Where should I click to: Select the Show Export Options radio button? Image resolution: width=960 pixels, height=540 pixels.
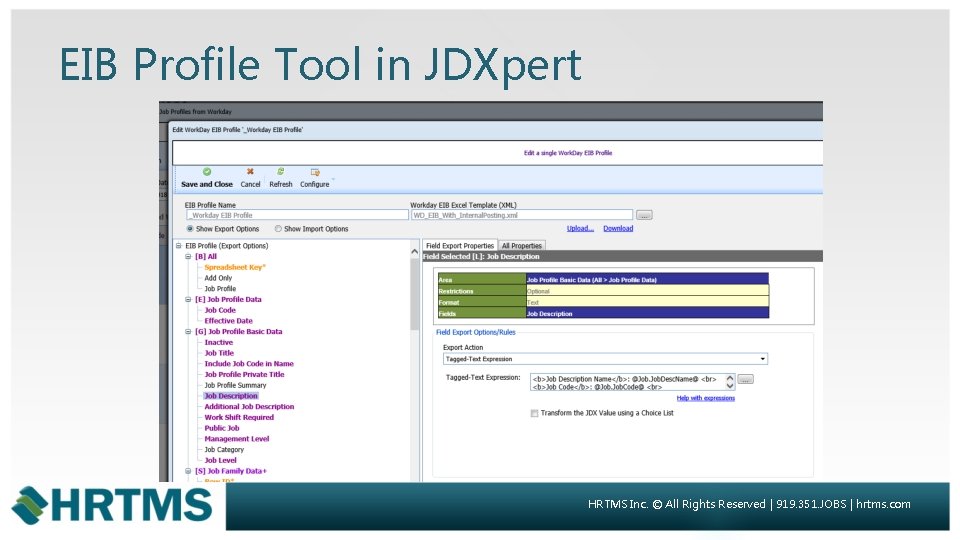[x=190, y=229]
